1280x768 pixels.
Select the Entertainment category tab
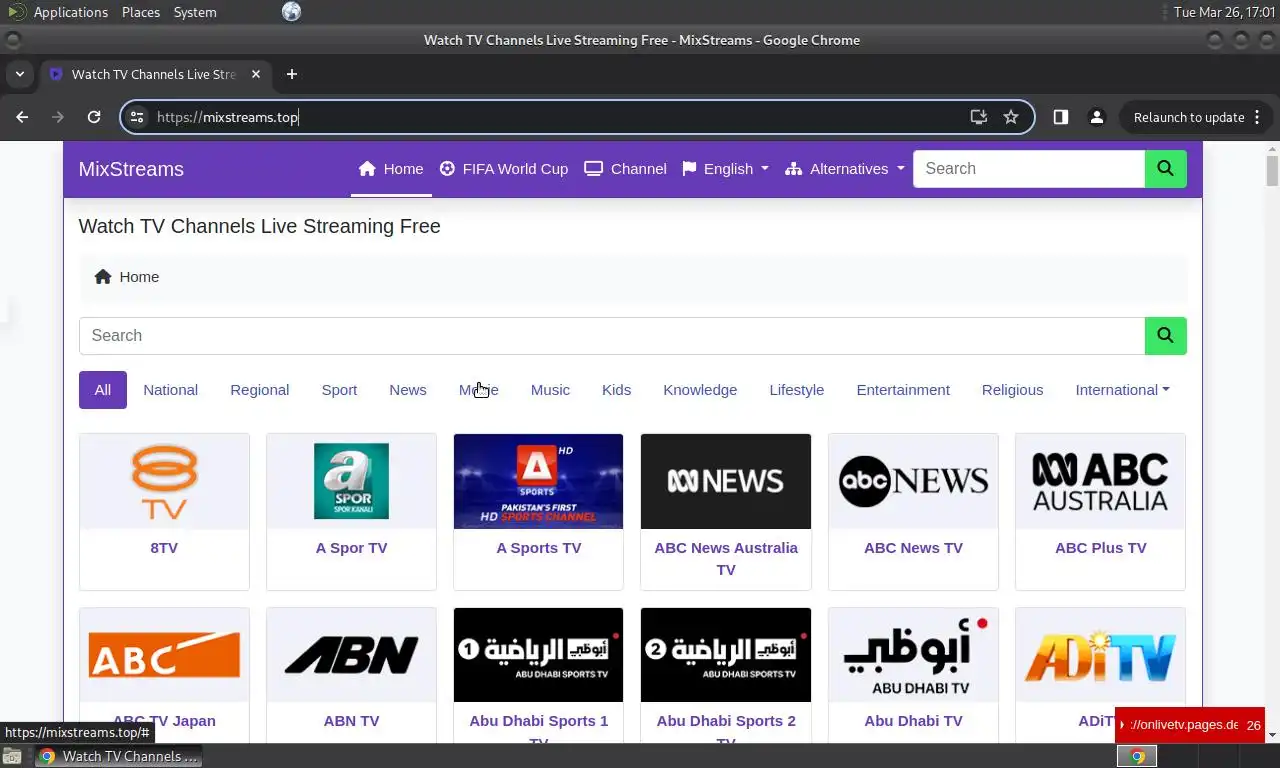903,390
